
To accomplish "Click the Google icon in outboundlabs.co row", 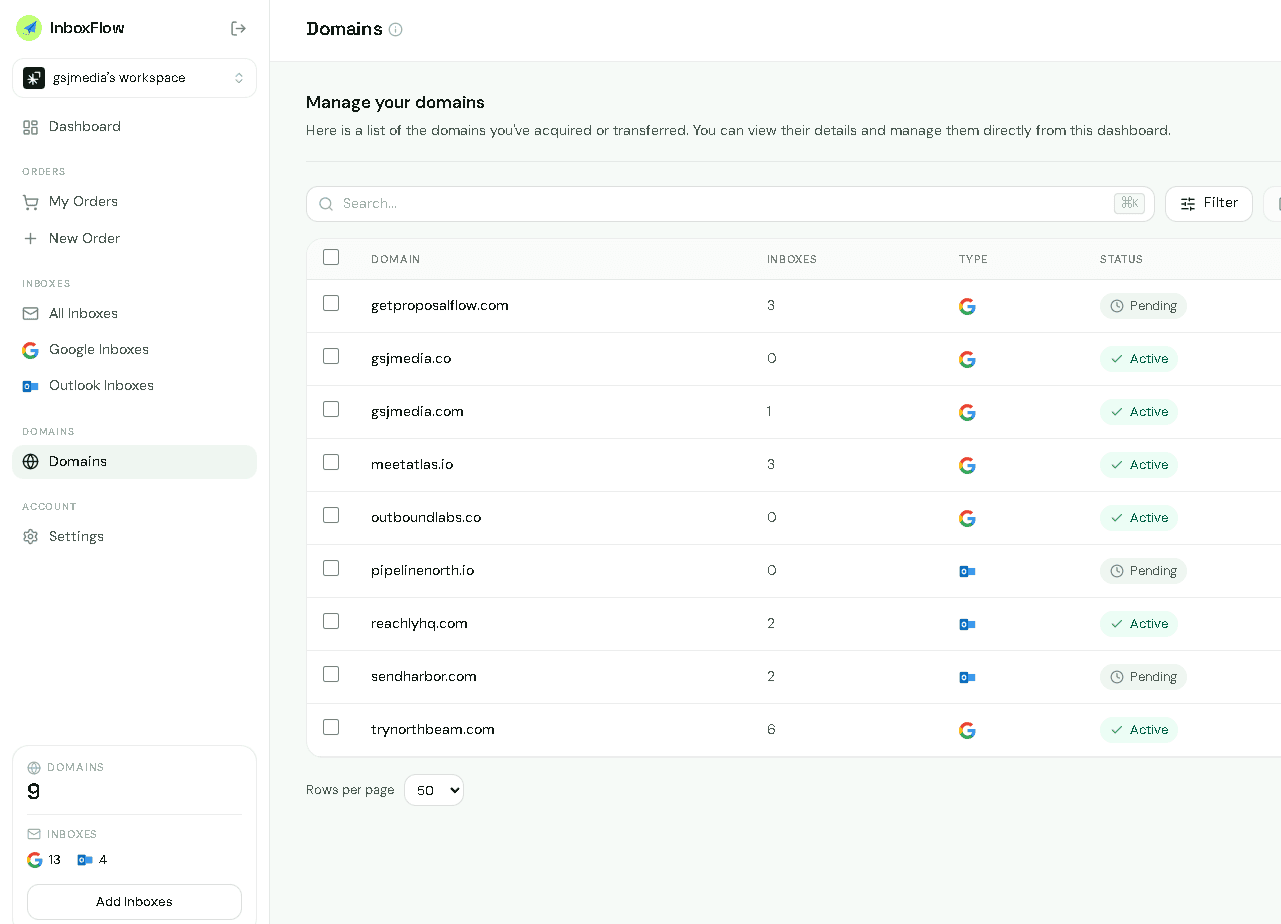I will (x=967, y=518).
